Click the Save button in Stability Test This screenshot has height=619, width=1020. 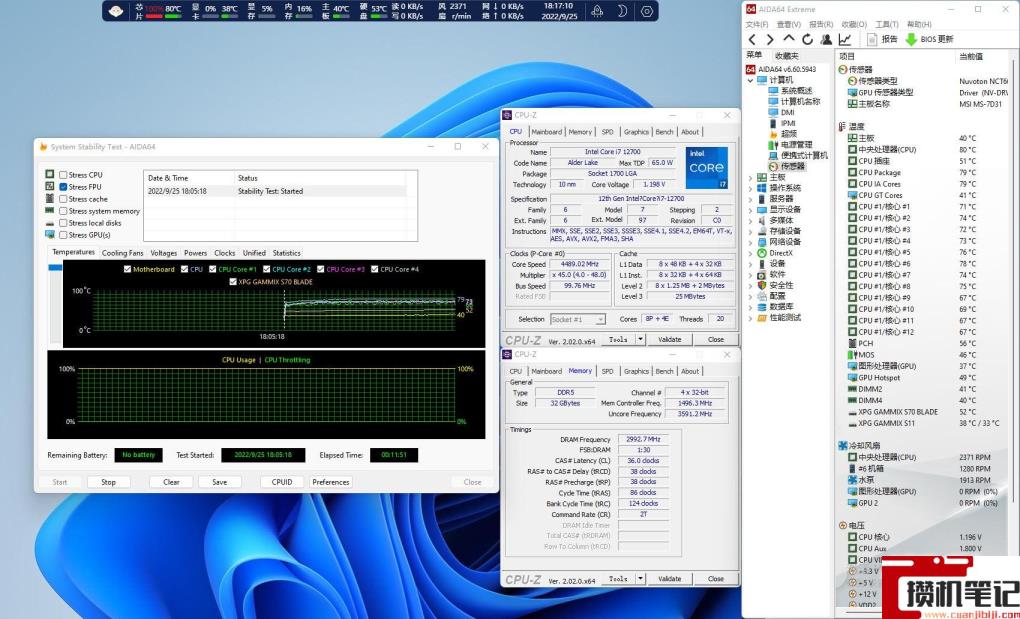[220, 482]
